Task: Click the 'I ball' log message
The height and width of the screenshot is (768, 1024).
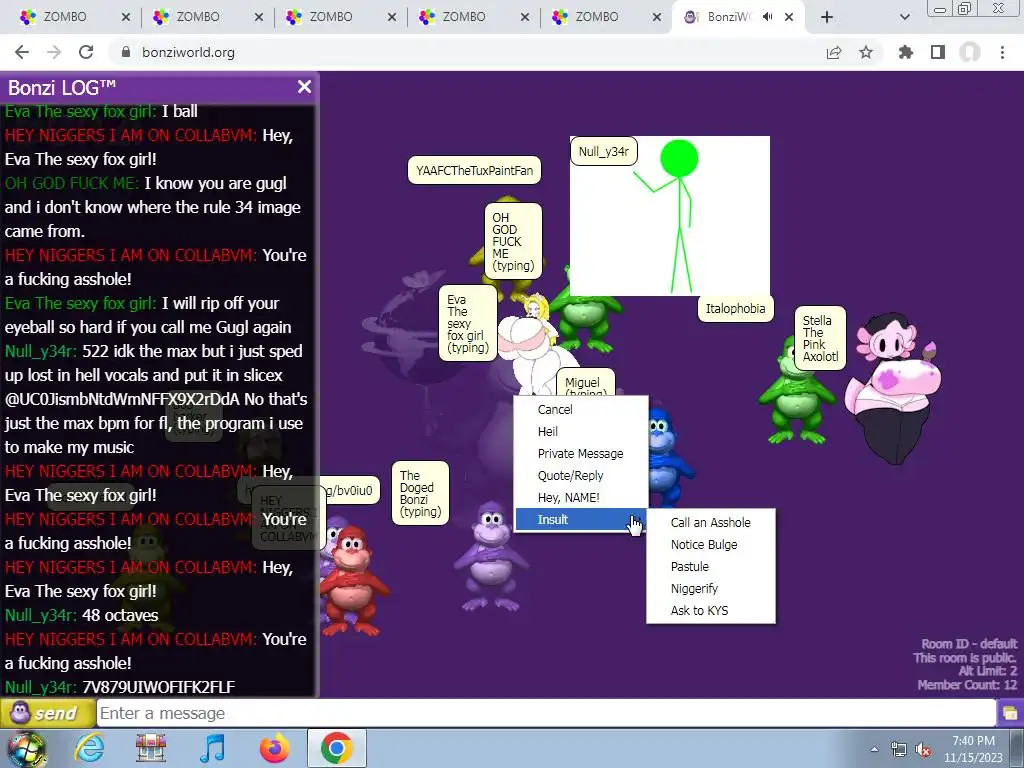Action: (x=180, y=111)
